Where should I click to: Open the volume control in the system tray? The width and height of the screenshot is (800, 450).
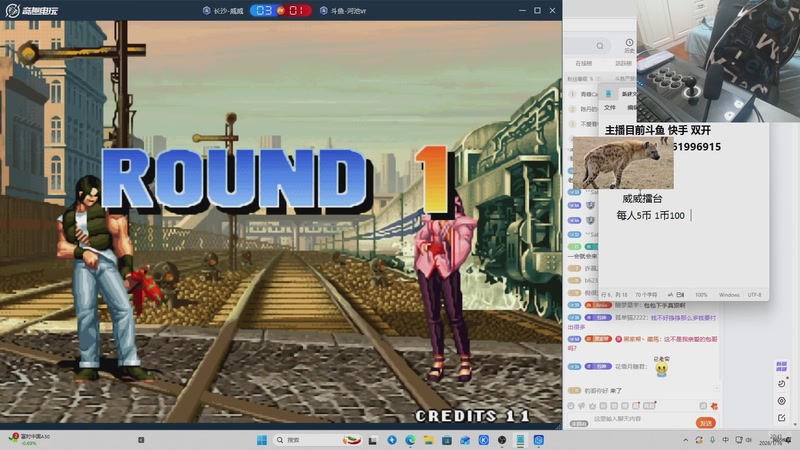click(x=749, y=440)
